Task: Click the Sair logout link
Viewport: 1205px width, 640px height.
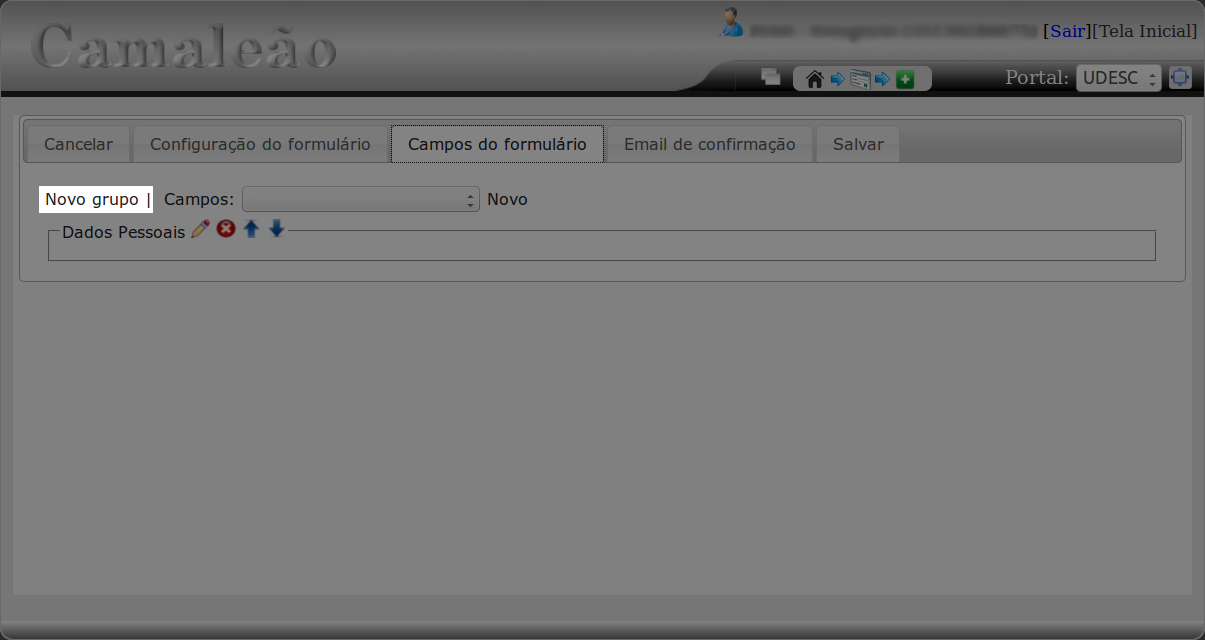Action: pyautogui.click(x=1067, y=31)
